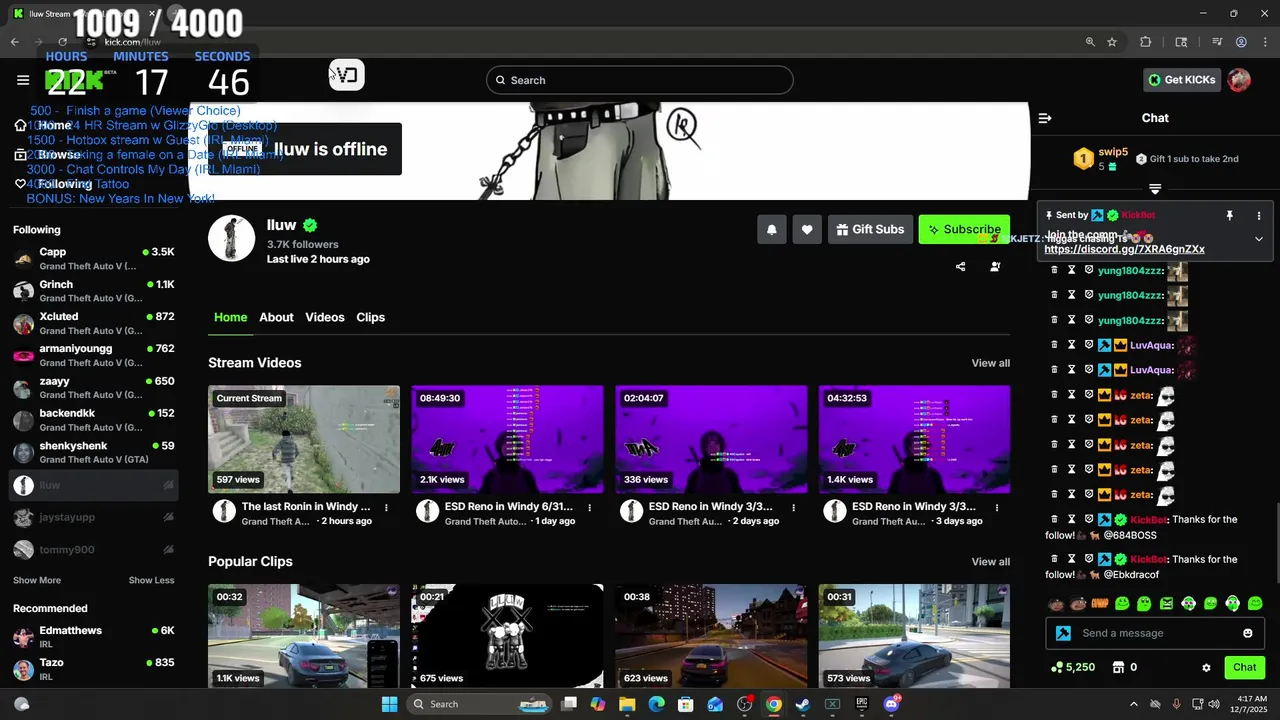Open The last Ronin stream thumbnail
Viewport: 1280px width, 720px height.
[304, 439]
